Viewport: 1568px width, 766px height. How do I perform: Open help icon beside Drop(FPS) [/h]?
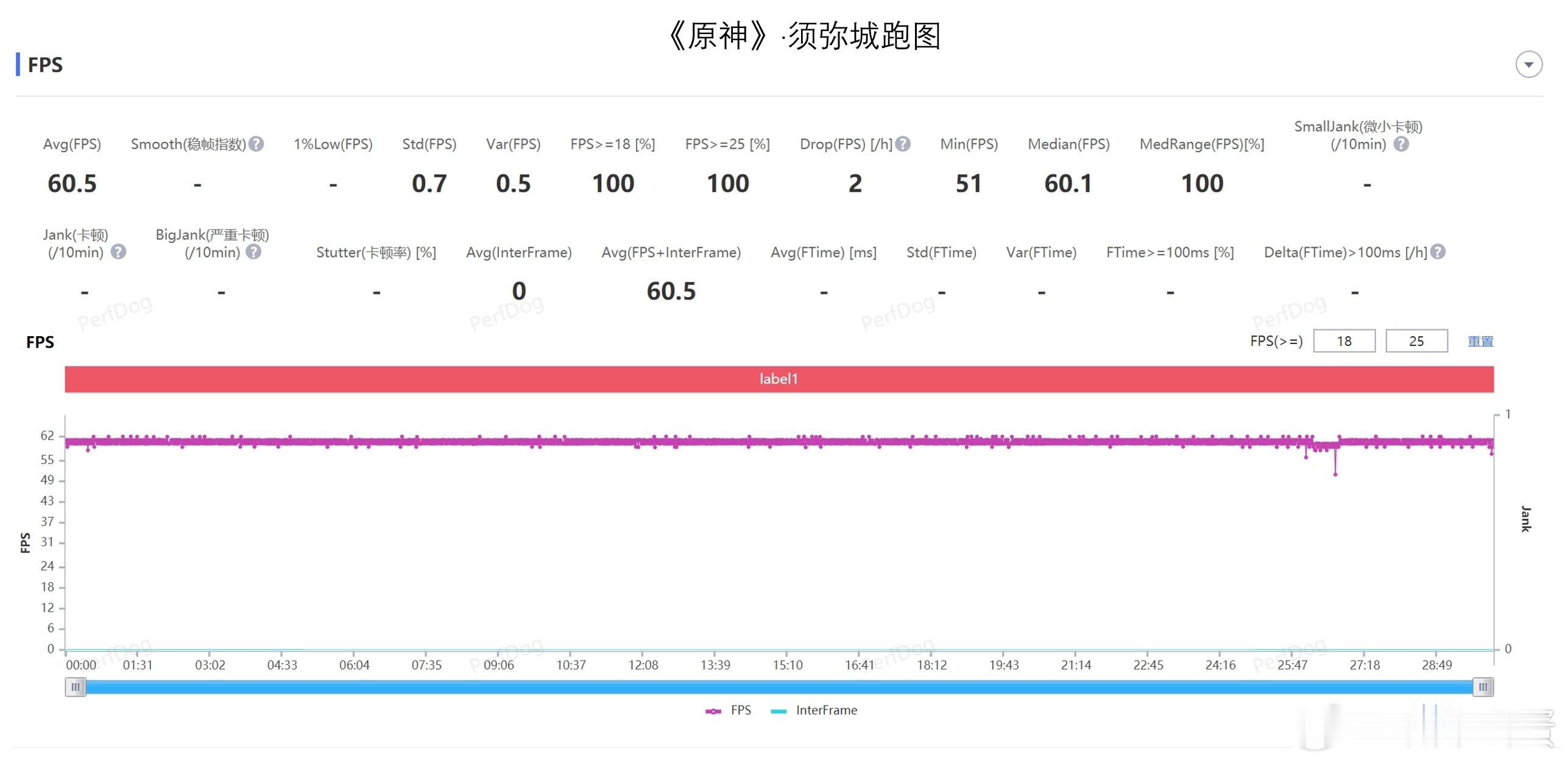click(x=903, y=144)
